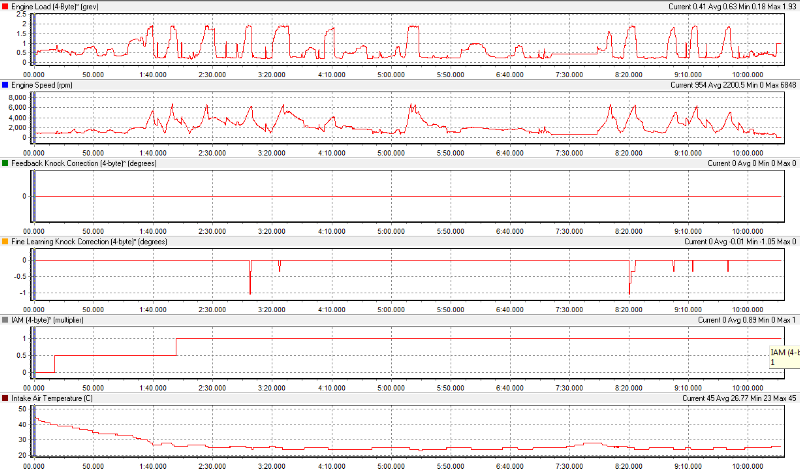
Task: Click the IAM tooltip at the right edge
Action: [x=784, y=357]
